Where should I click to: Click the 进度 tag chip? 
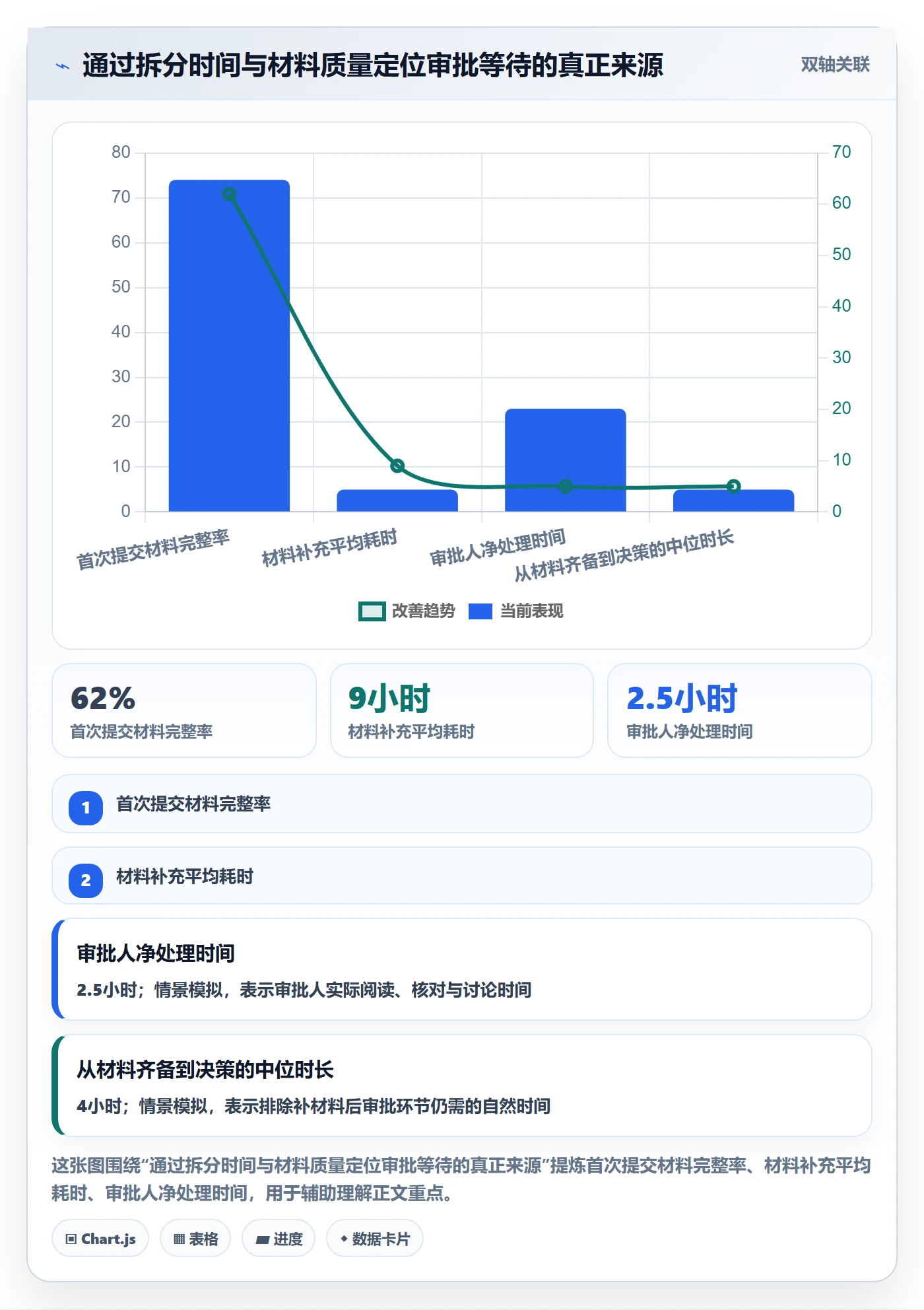pyautogui.click(x=279, y=1239)
